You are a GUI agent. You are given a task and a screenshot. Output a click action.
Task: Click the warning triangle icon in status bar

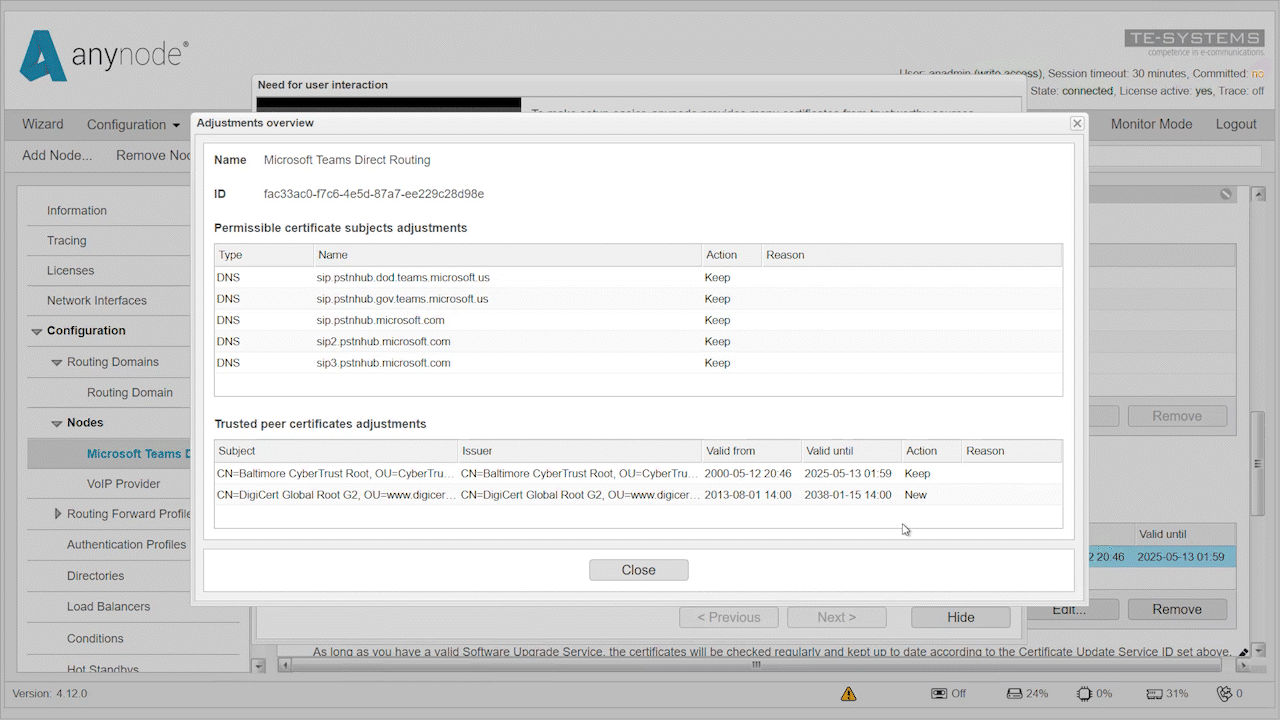(849, 693)
